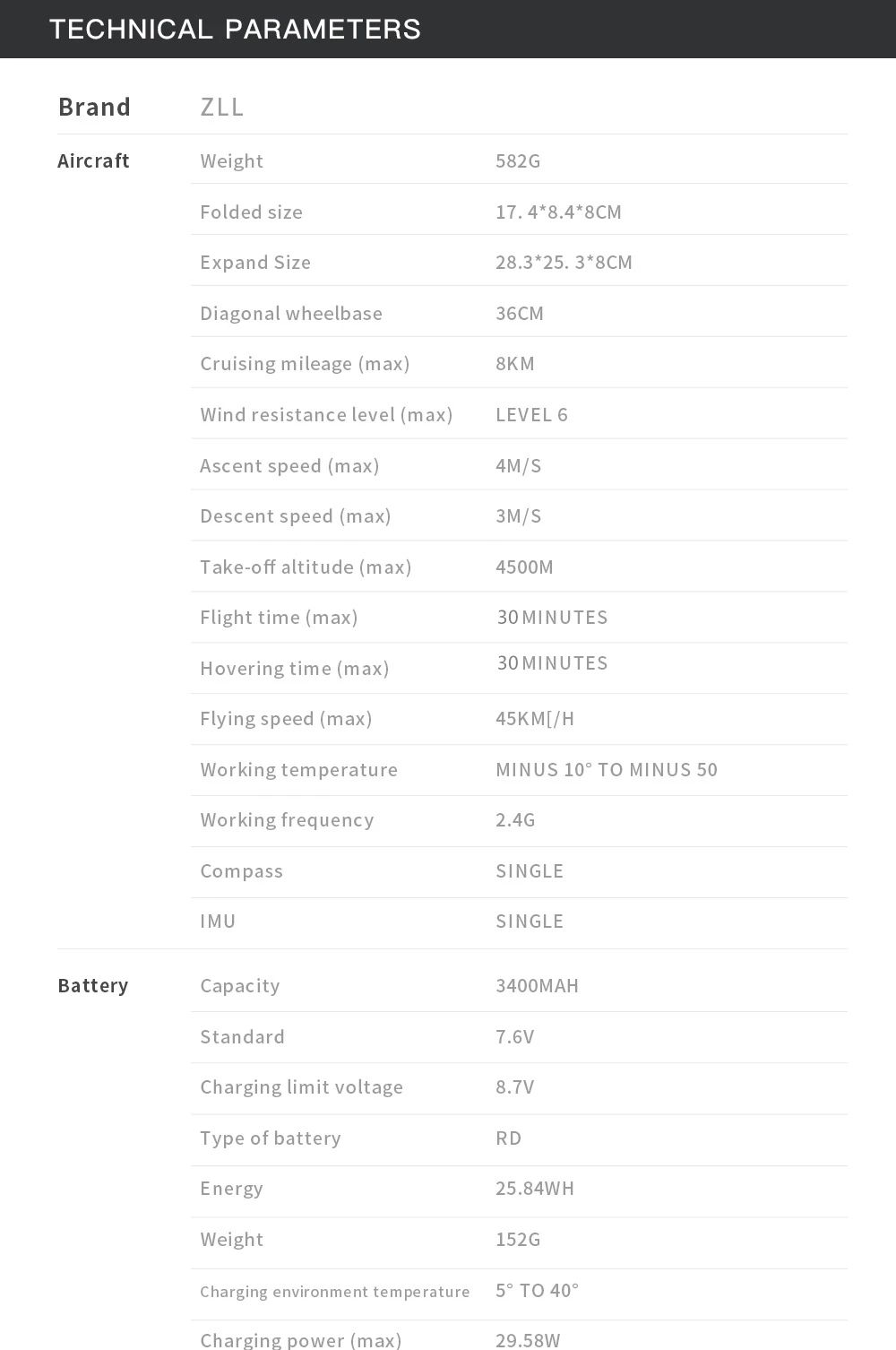Select the 4500M take-off altitude value
Screen dimensions: 896x1350
tap(524, 567)
